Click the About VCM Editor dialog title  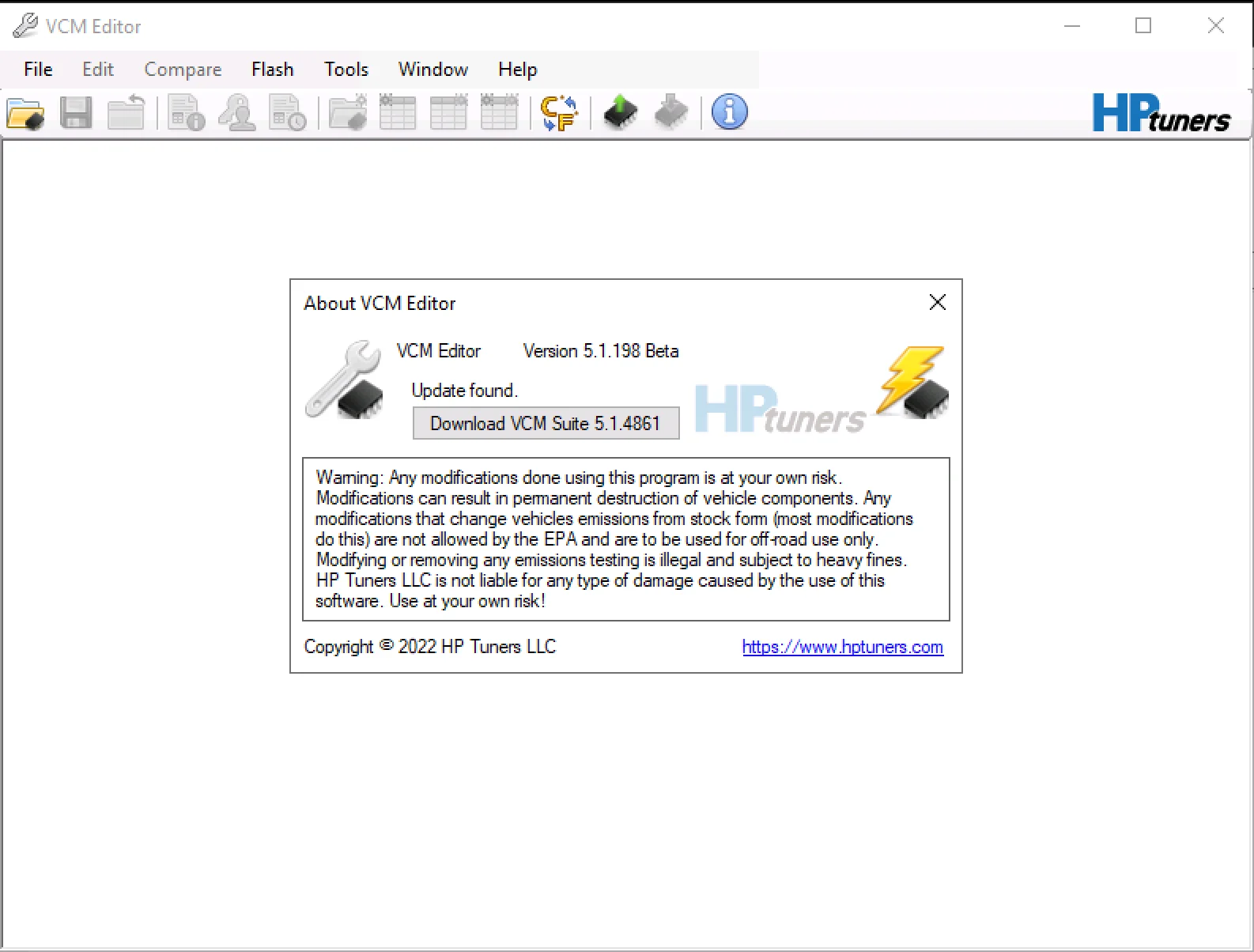(x=380, y=304)
